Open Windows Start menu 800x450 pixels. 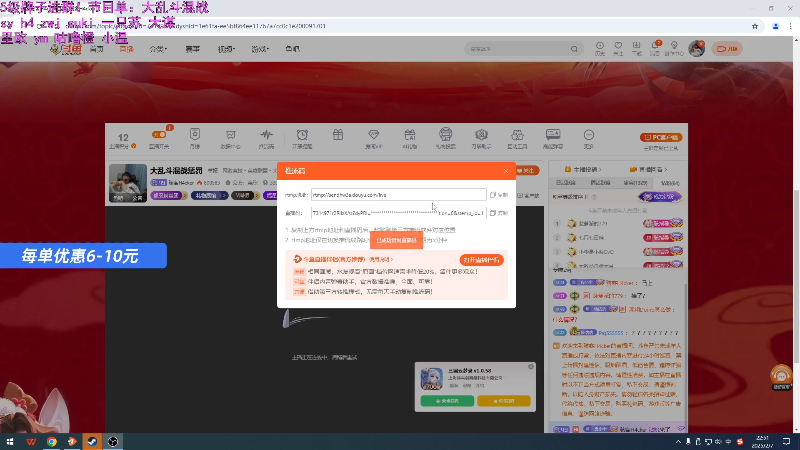[x=10, y=441]
